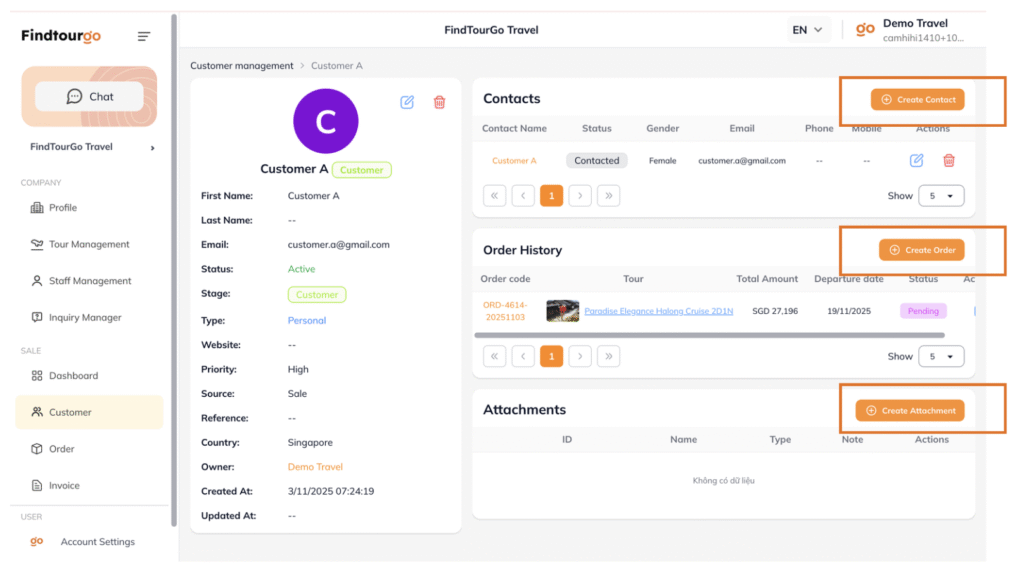1024x568 pixels.
Task: Click the hamburger menu icon beside Findtourgo logo
Action: pyautogui.click(x=144, y=37)
